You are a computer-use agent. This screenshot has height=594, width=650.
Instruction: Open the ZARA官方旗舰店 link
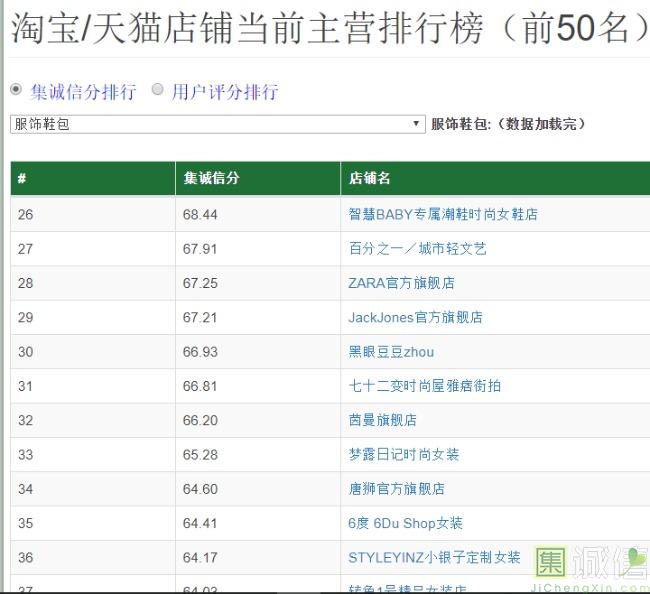[x=401, y=283]
